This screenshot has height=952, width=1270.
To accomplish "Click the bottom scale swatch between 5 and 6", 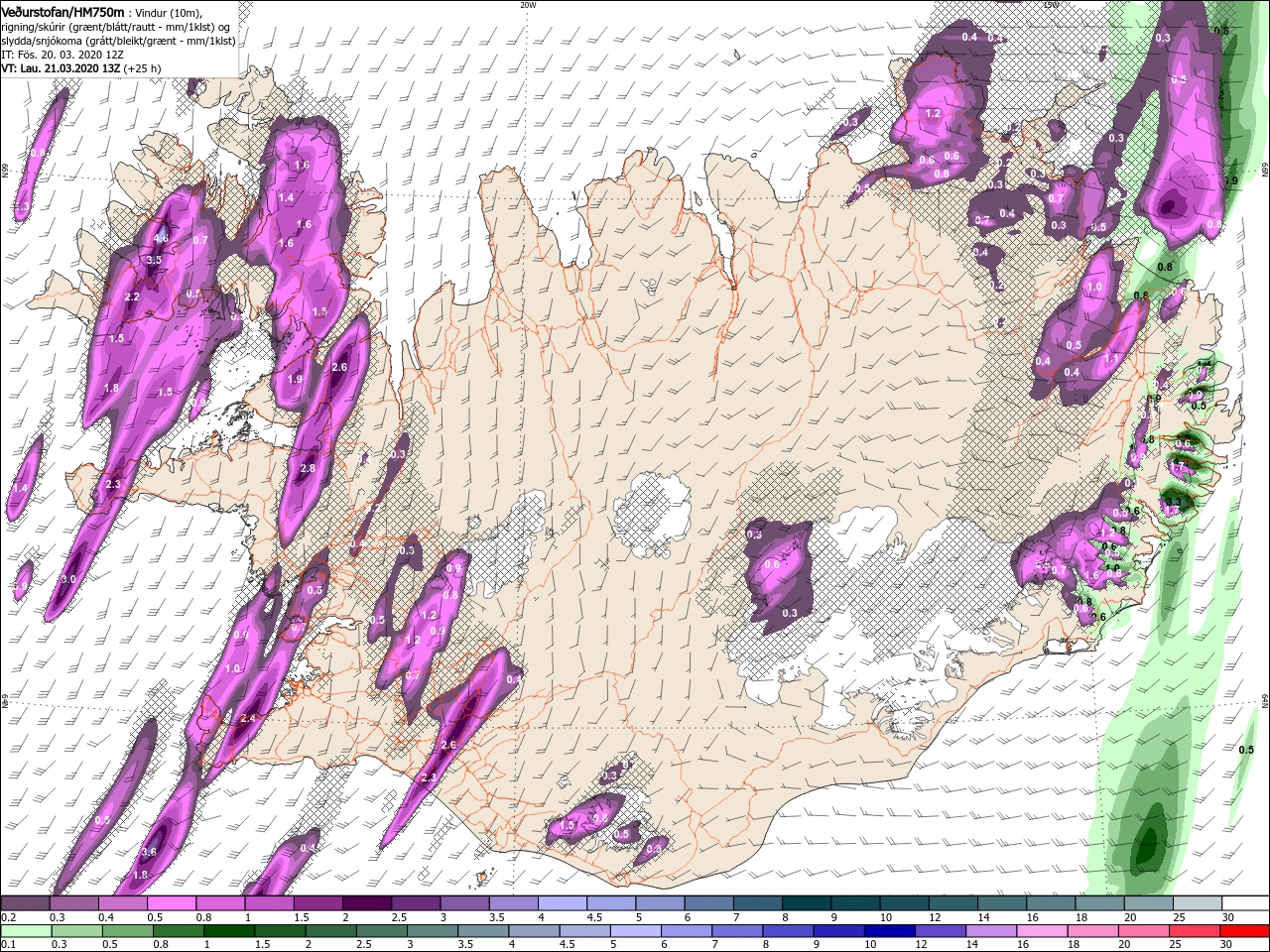I will pyautogui.click(x=634, y=931).
